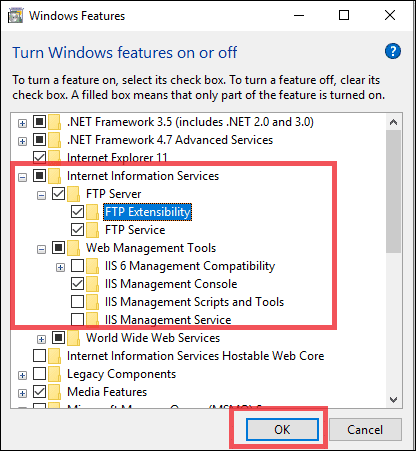This screenshot has width=416, height=451.
Task: Select the FTP Extensibility label
Action: point(147,212)
